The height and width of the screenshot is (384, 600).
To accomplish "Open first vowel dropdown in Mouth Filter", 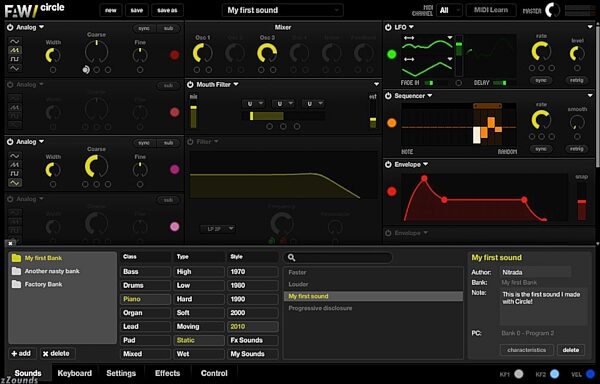I will click(x=254, y=104).
